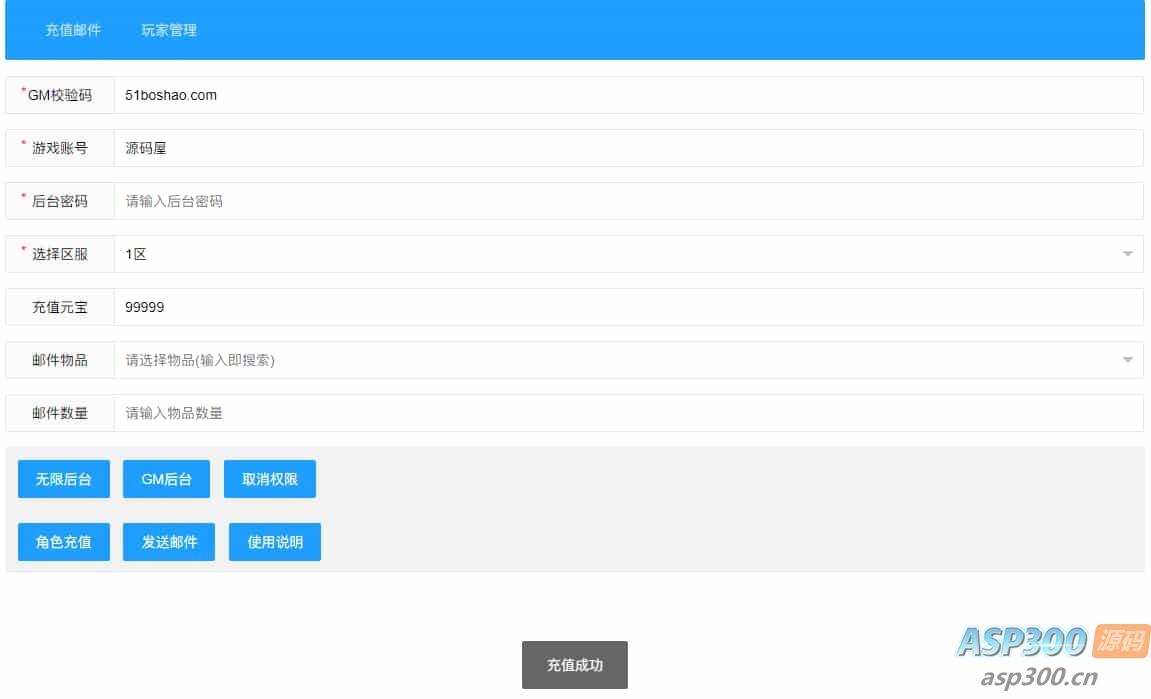Viewport: 1151px width, 699px height.
Task: Click the 后台密码 field label
Action: [59, 201]
